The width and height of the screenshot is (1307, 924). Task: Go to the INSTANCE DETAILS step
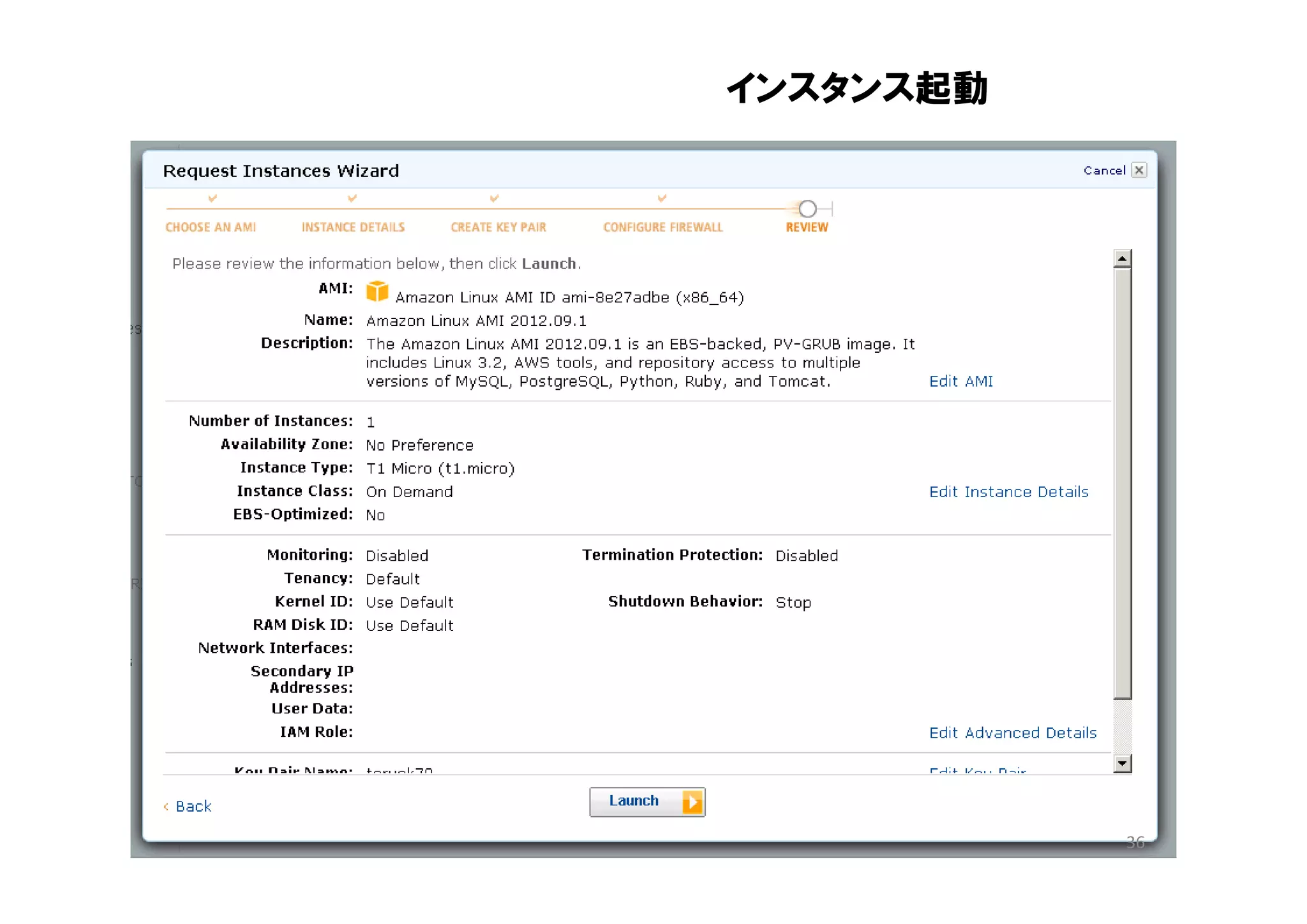[353, 227]
